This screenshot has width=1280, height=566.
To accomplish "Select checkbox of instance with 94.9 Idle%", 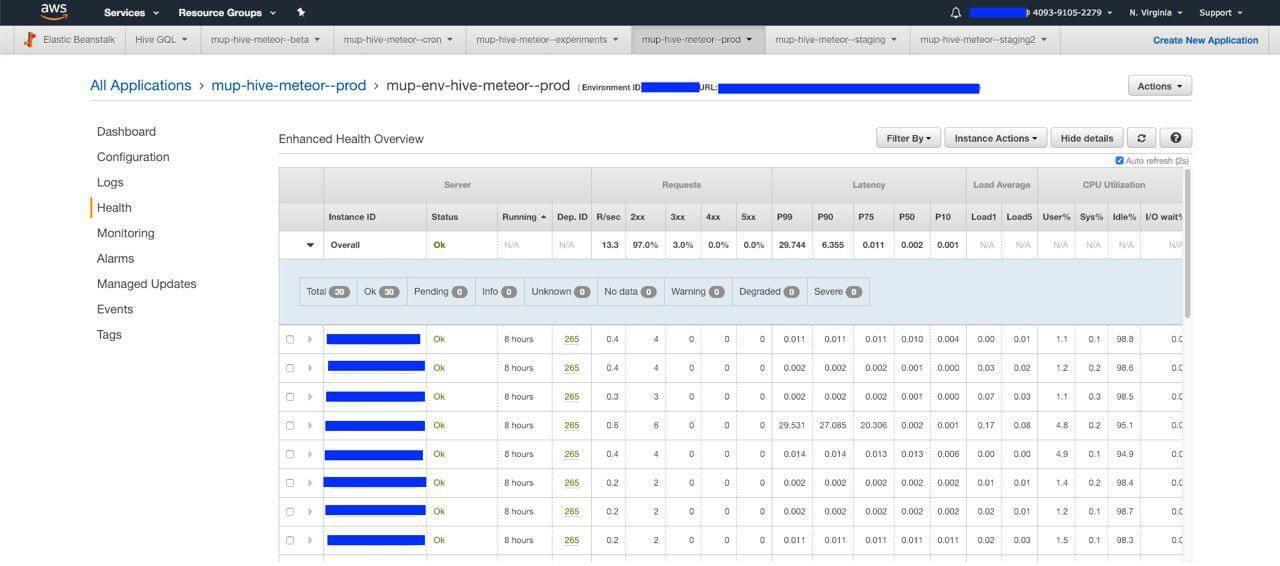I will pos(290,454).
